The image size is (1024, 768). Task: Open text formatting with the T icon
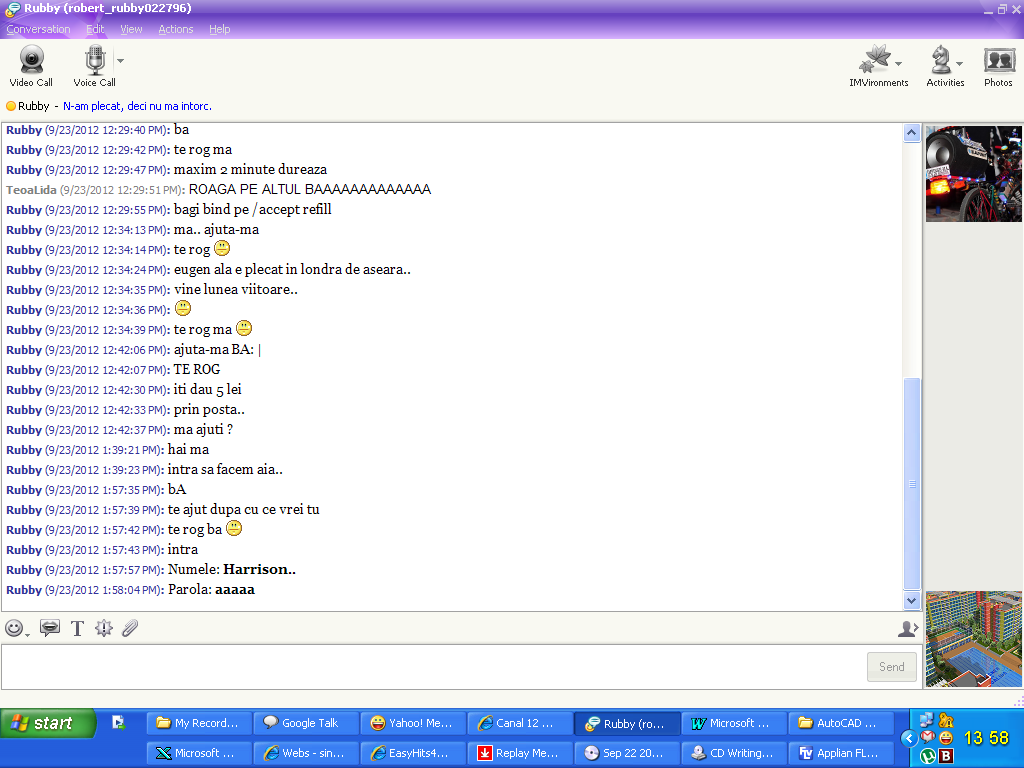77,628
